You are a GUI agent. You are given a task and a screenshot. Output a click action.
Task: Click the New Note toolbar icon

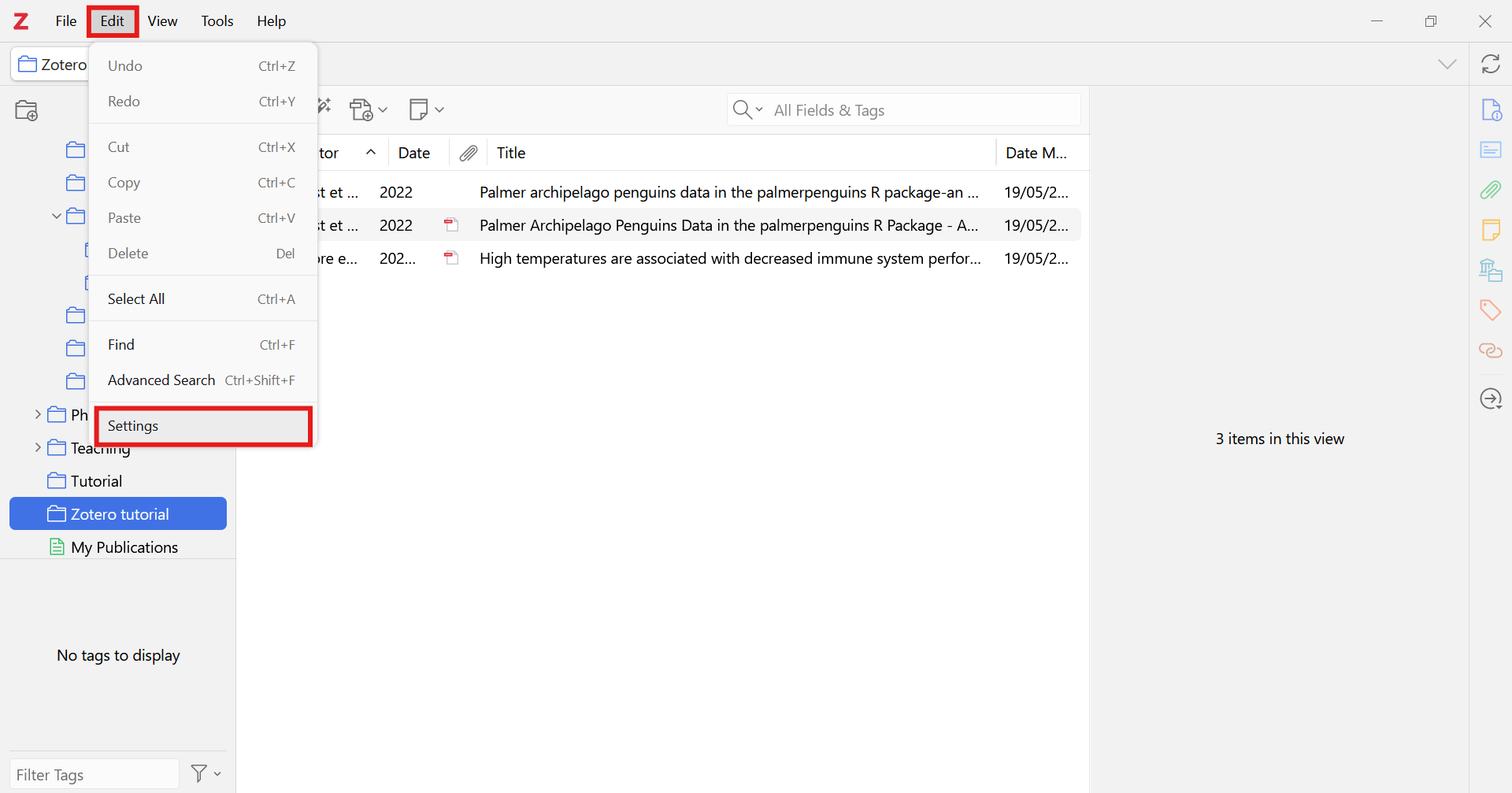click(419, 109)
